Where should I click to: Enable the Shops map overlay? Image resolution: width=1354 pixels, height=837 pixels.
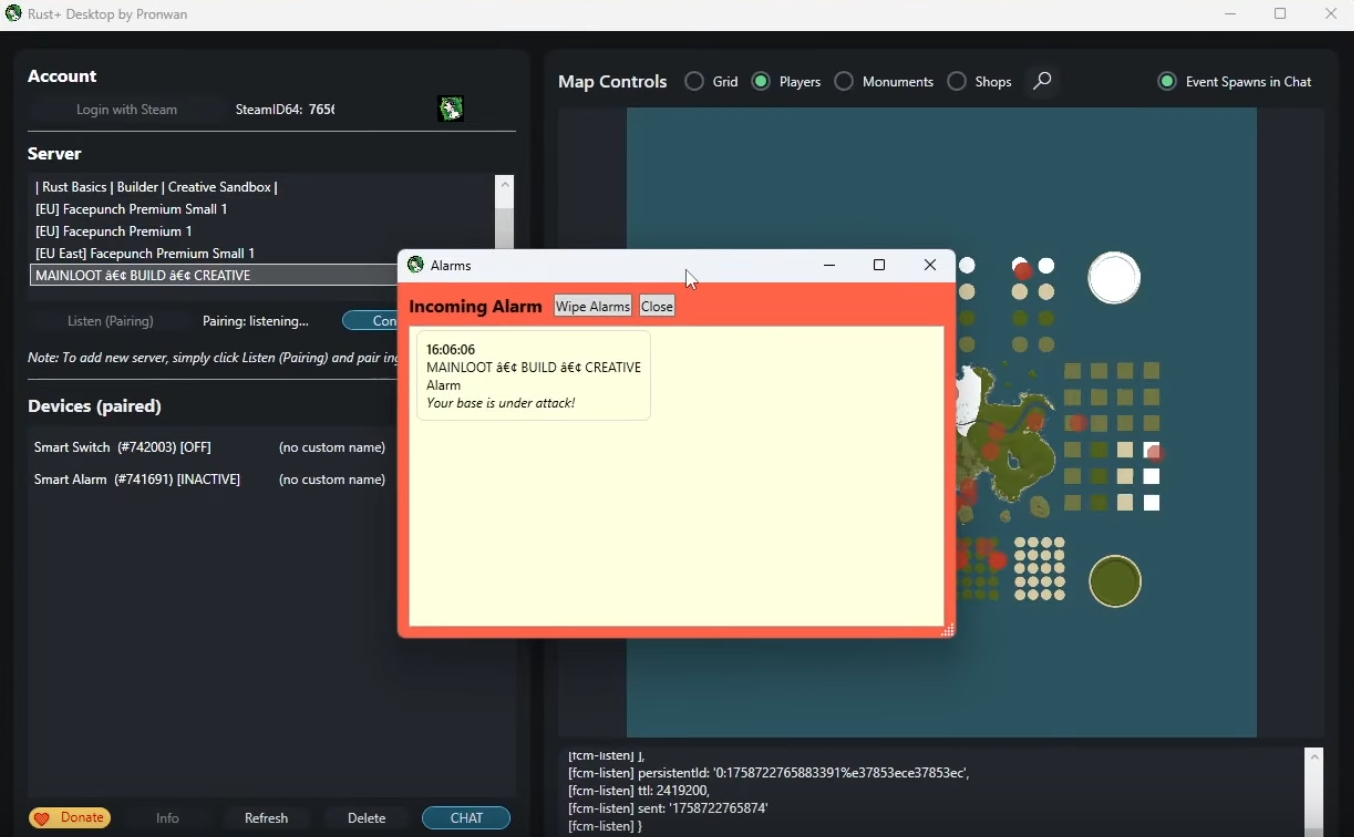[x=957, y=82]
